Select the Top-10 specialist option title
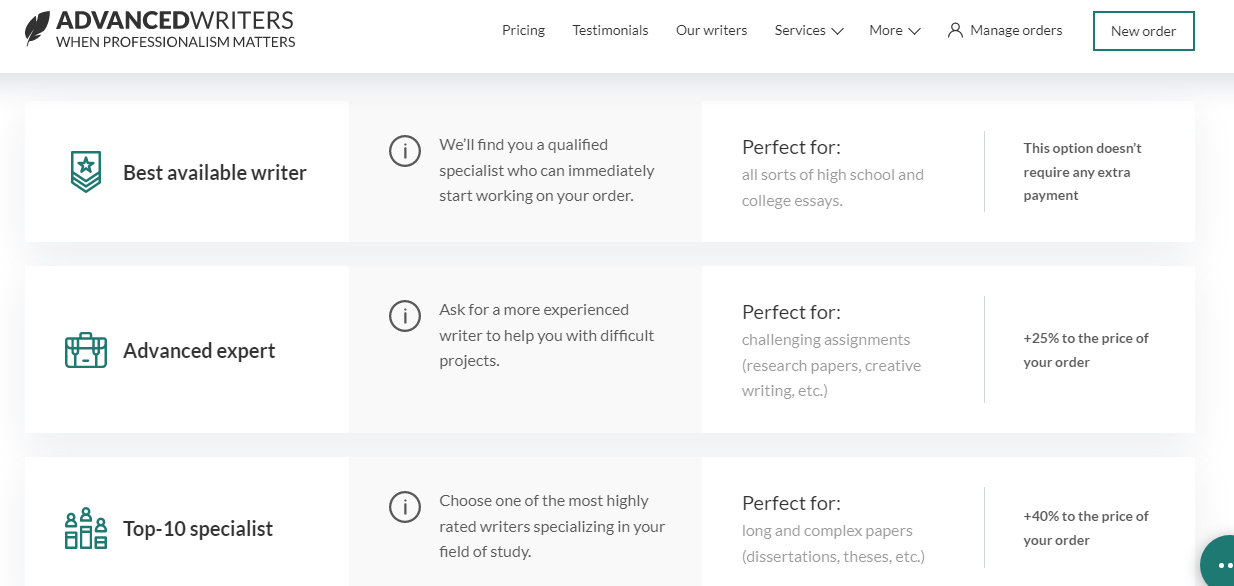The height and width of the screenshot is (586, 1234). [x=198, y=528]
